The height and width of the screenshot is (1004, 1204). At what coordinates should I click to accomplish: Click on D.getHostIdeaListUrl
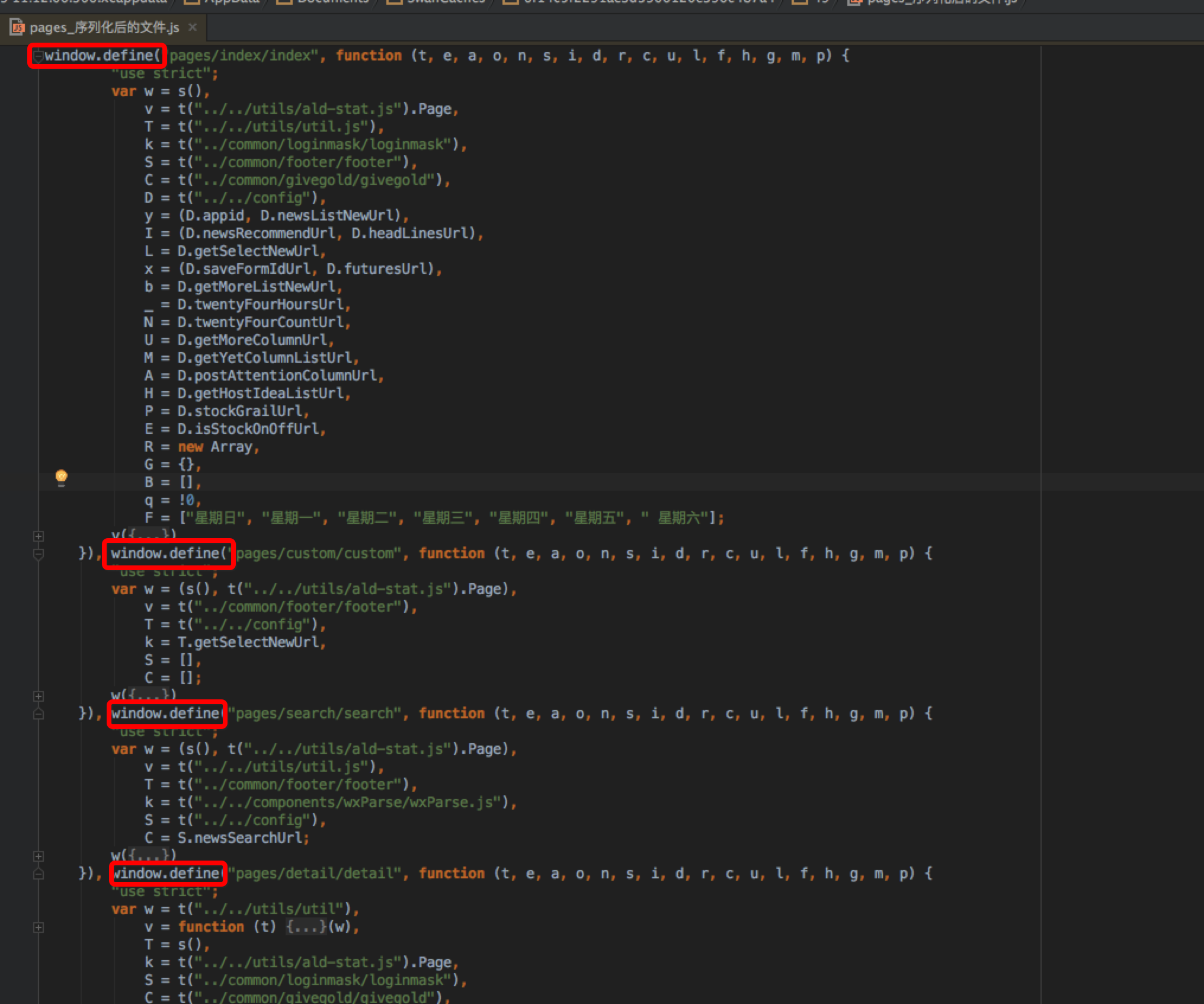tap(261, 394)
